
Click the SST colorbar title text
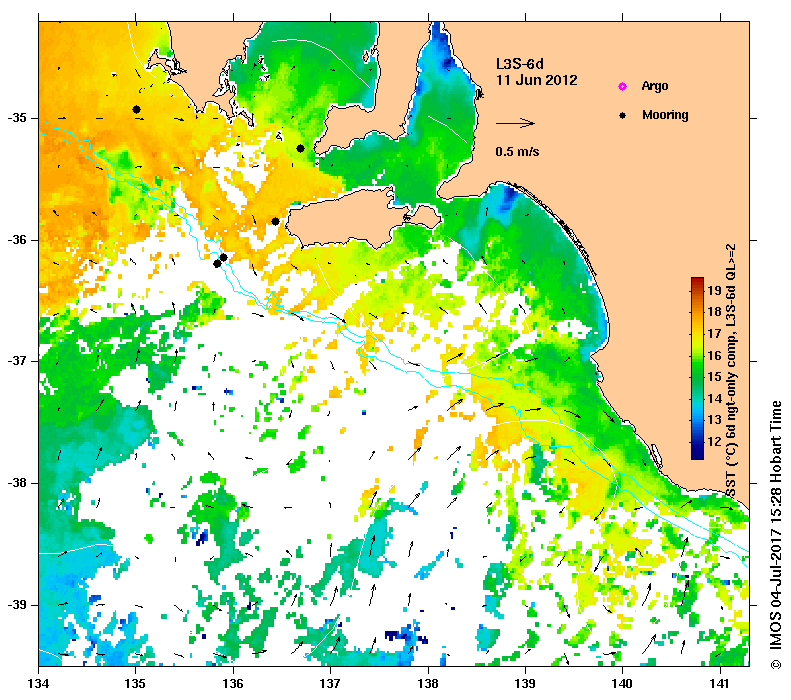[x=731, y=371]
